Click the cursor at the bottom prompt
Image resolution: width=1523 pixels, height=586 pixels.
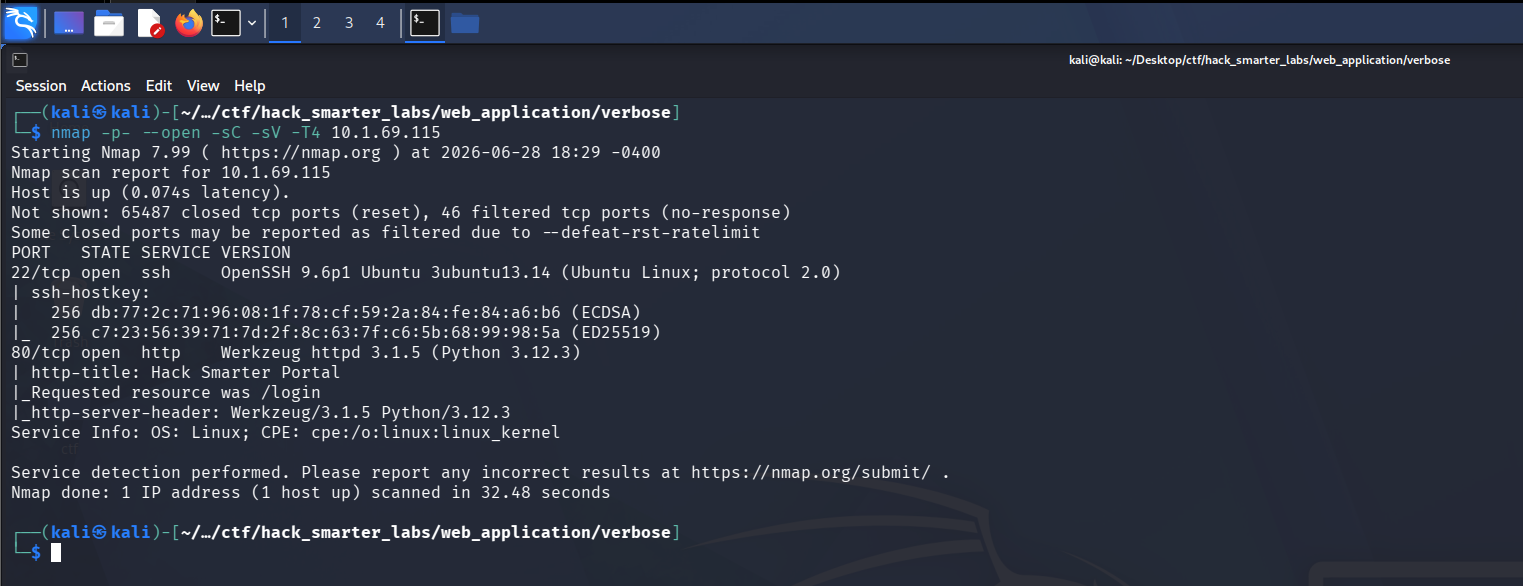click(x=56, y=552)
